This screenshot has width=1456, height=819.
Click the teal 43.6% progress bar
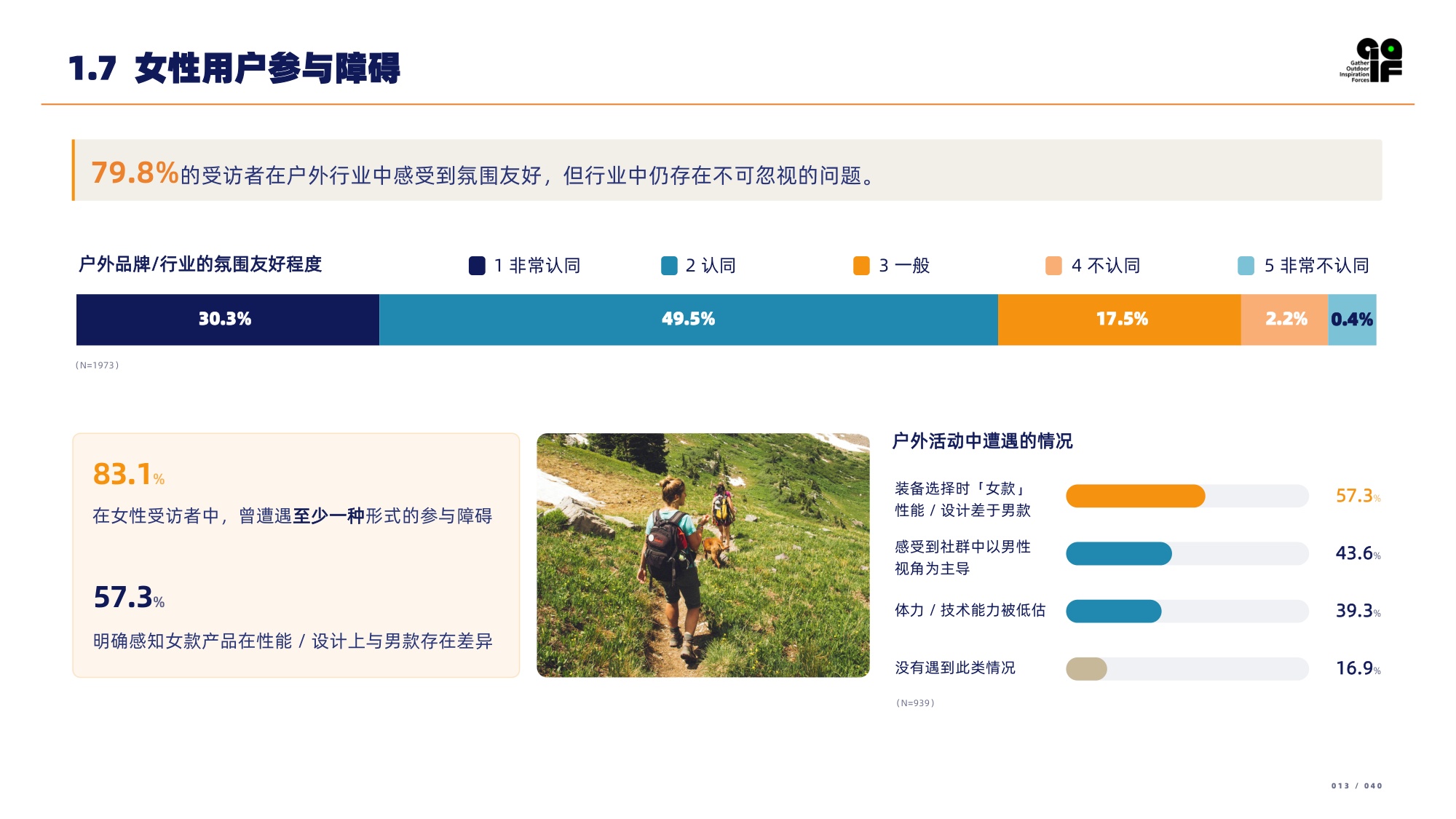1119,553
